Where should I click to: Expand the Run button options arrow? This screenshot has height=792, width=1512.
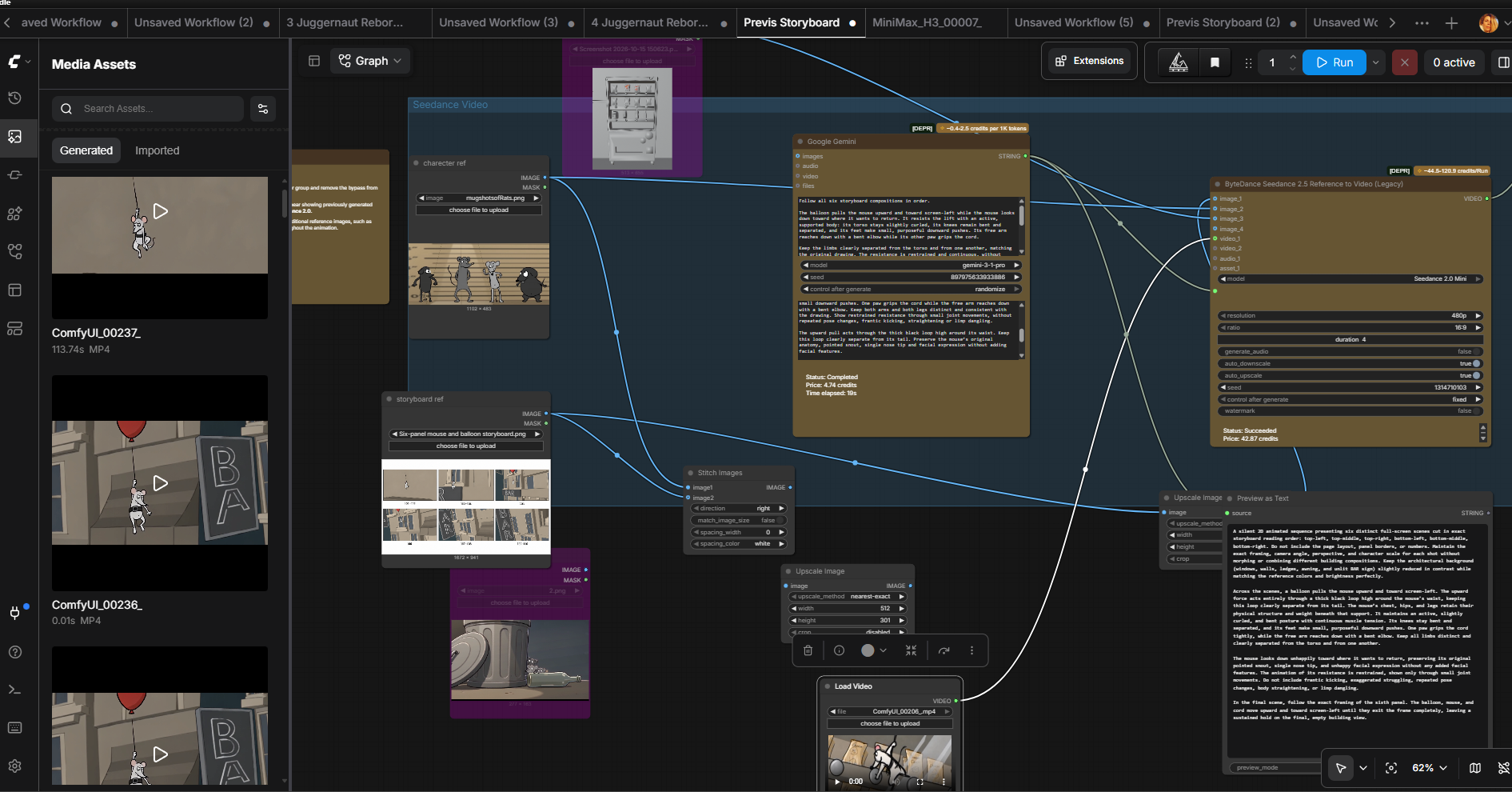pos(1375,62)
